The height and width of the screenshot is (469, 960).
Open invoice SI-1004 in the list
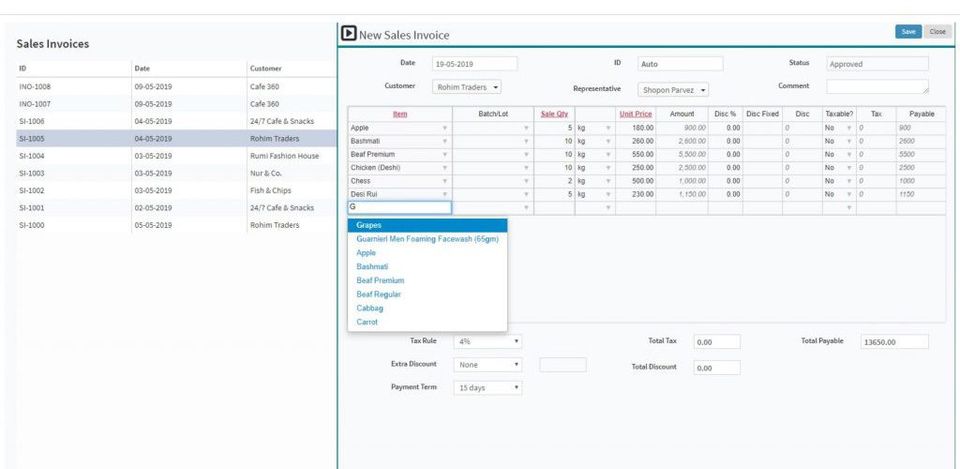[x=176, y=156]
